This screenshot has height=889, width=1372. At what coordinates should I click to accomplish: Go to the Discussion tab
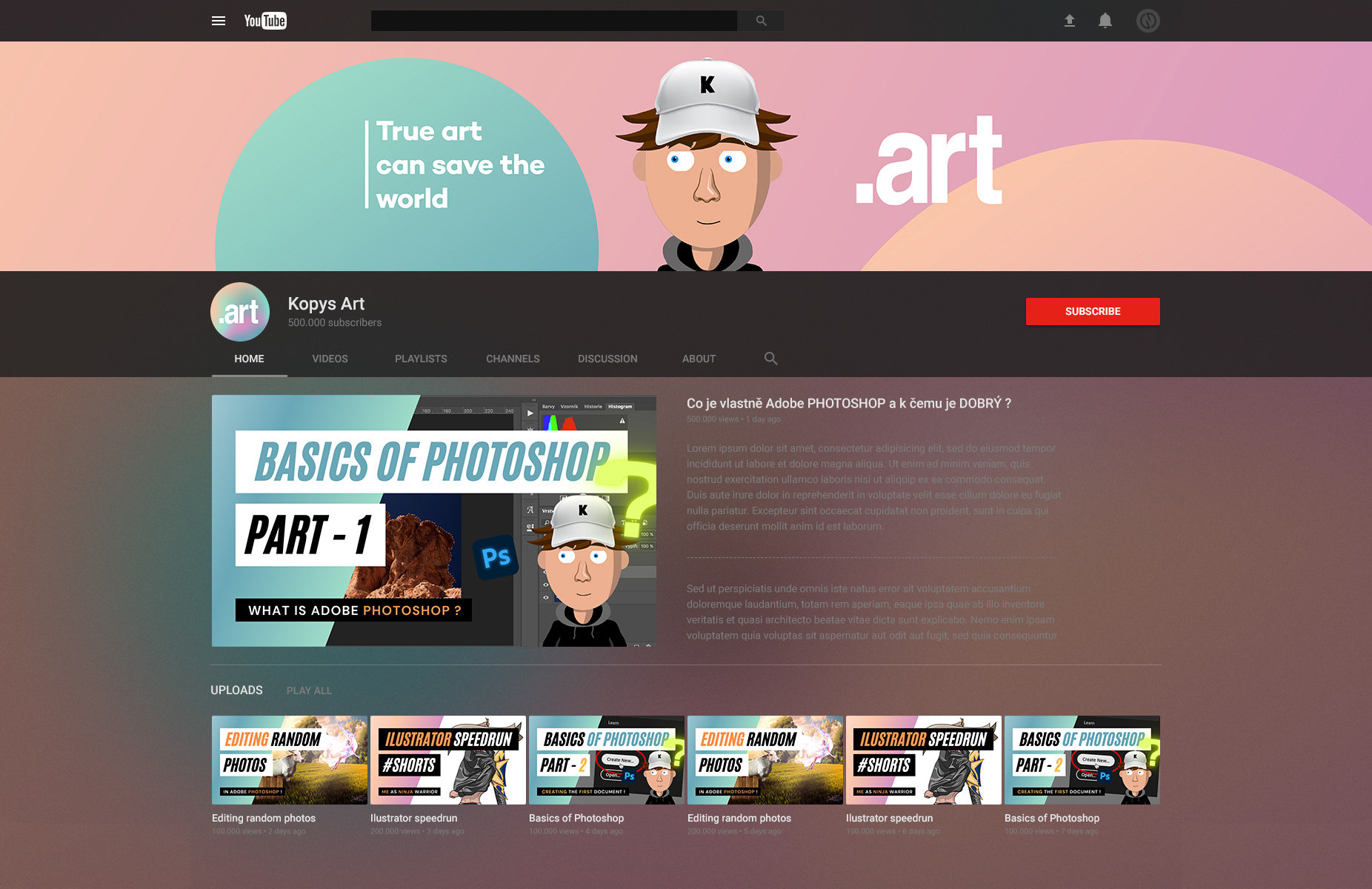tap(607, 359)
